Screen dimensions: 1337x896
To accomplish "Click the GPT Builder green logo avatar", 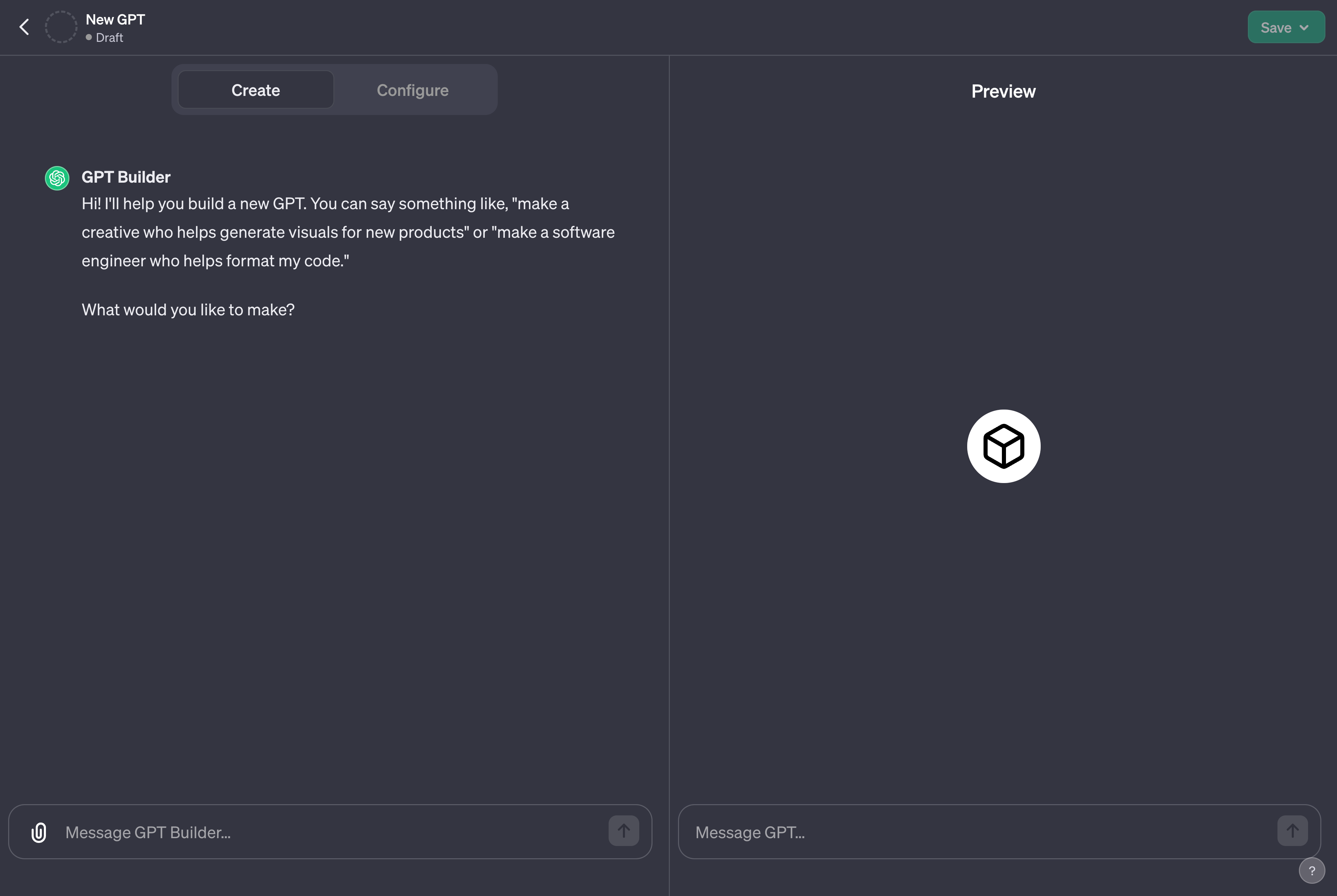I will [x=57, y=178].
